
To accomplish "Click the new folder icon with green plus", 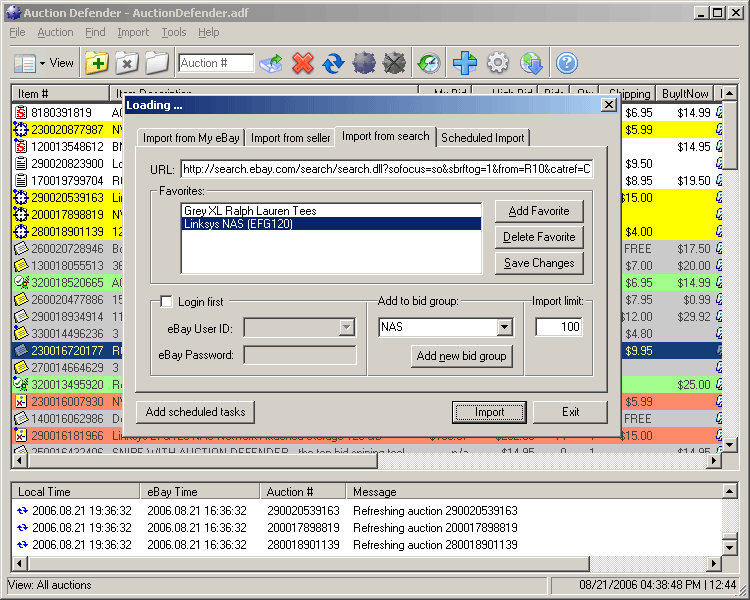I will 96,63.
